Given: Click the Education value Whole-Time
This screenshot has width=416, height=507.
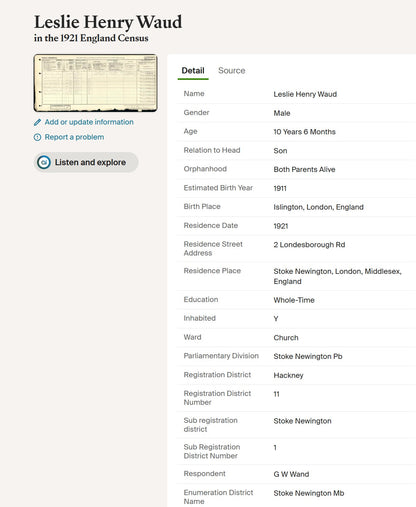Looking at the screenshot, I should (294, 300).
